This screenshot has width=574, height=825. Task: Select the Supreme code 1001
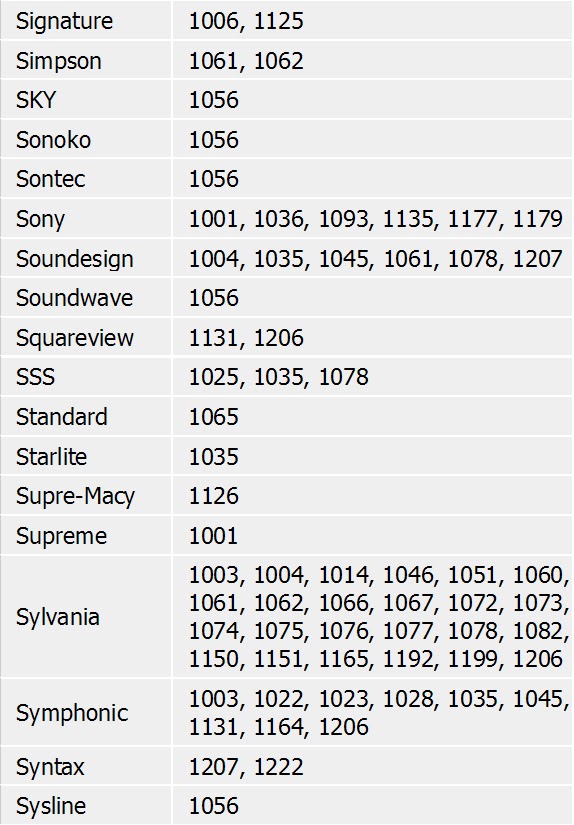click(x=214, y=536)
